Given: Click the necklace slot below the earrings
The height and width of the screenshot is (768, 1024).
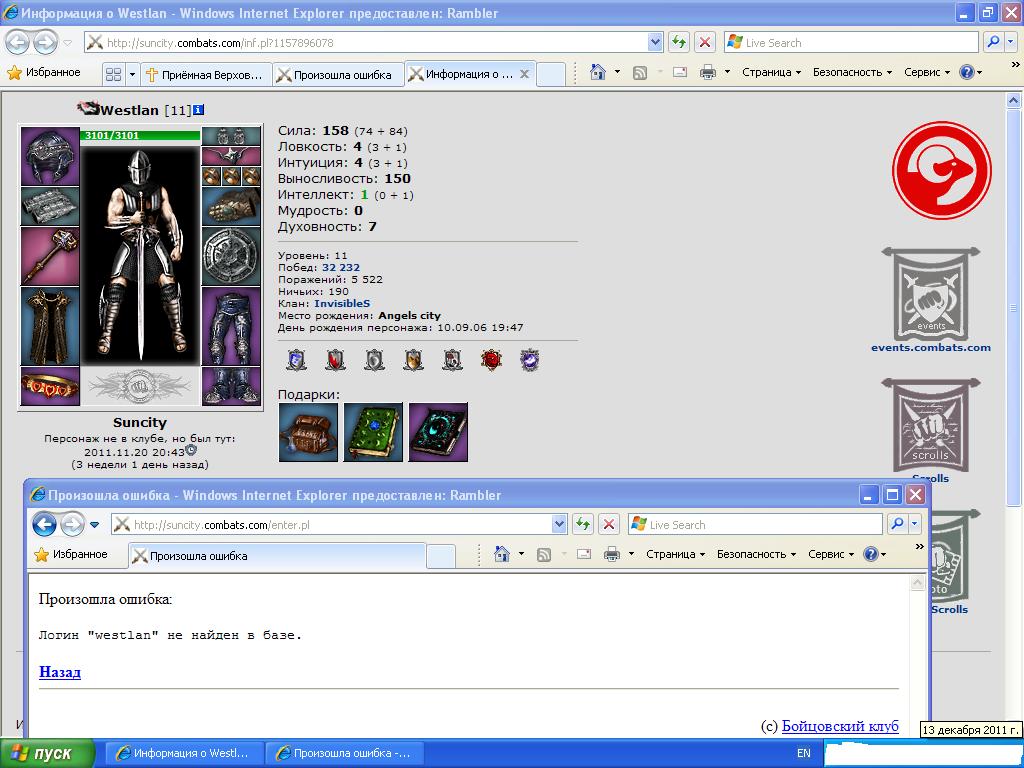Looking at the screenshot, I should (x=231, y=156).
